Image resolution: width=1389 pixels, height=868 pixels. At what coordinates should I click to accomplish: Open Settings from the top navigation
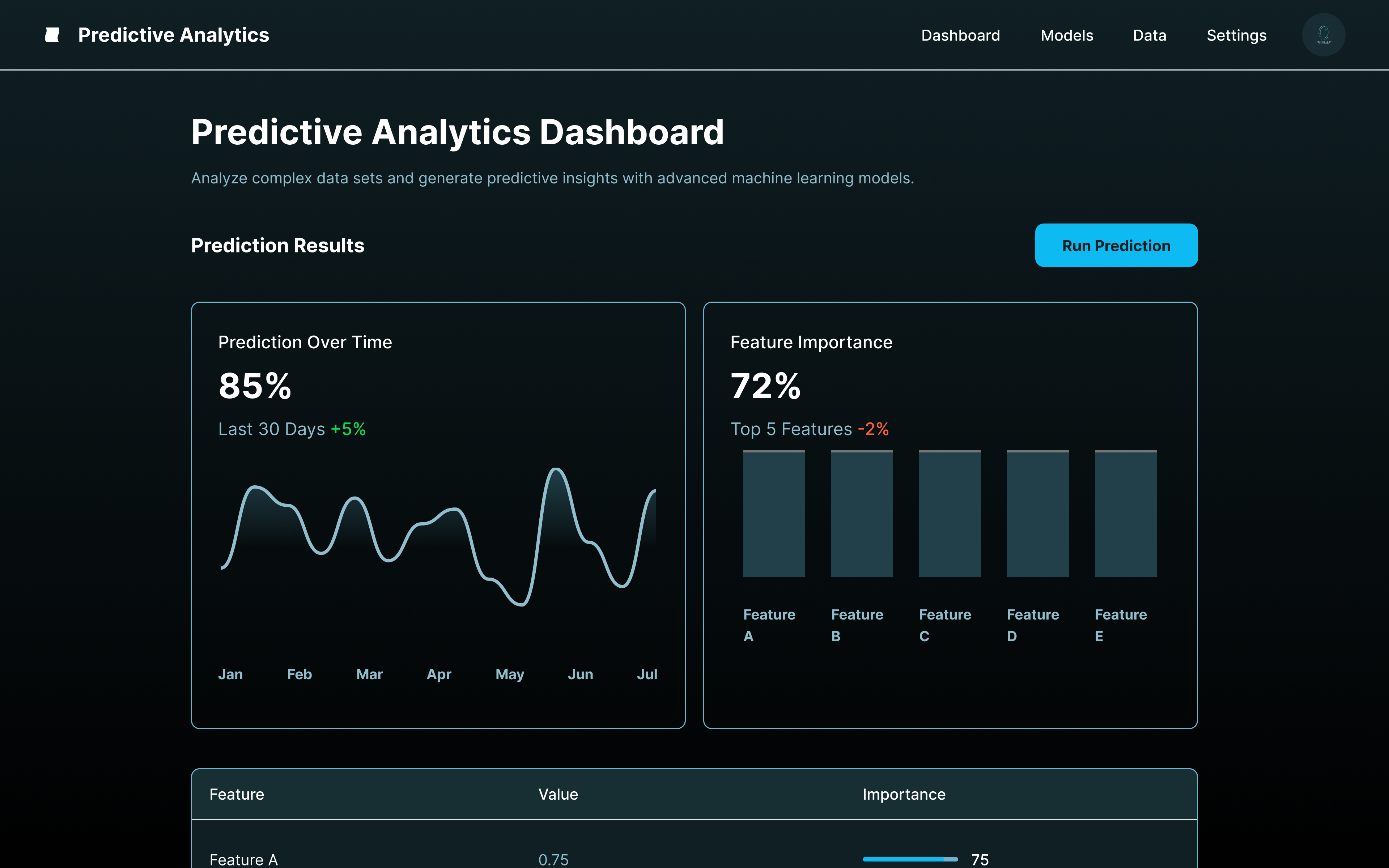tap(1236, 35)
